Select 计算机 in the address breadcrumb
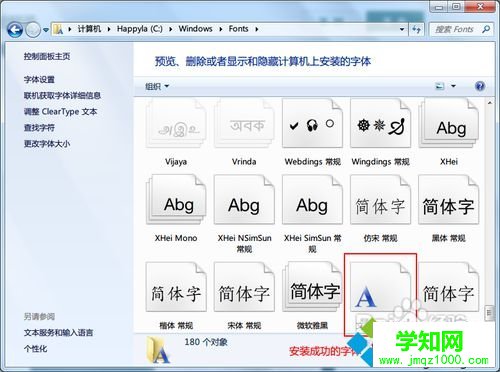Viewport: 500px width, 372px height. point(89,29)
